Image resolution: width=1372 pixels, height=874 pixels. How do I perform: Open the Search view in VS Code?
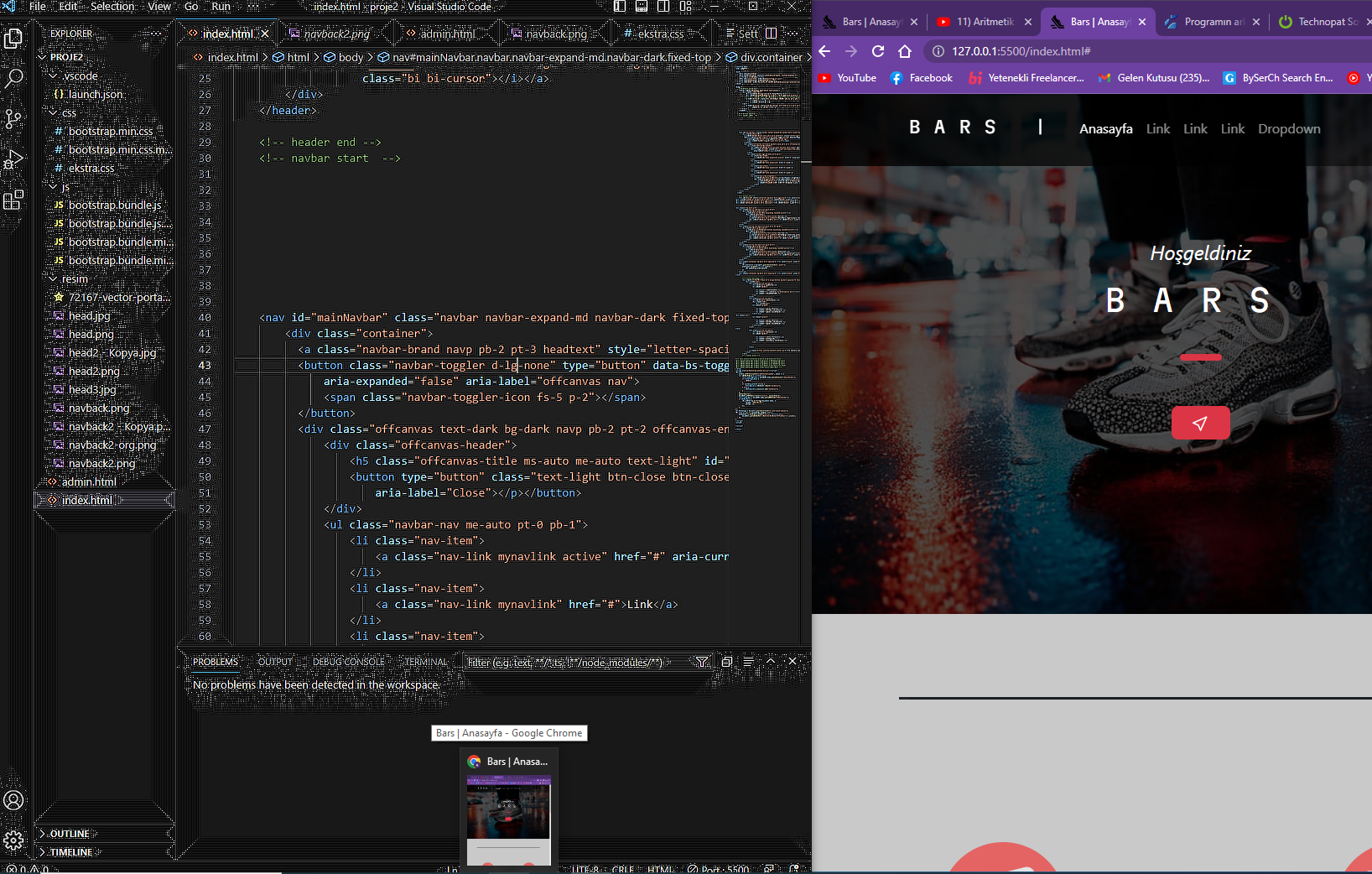[x=13, y=79]
